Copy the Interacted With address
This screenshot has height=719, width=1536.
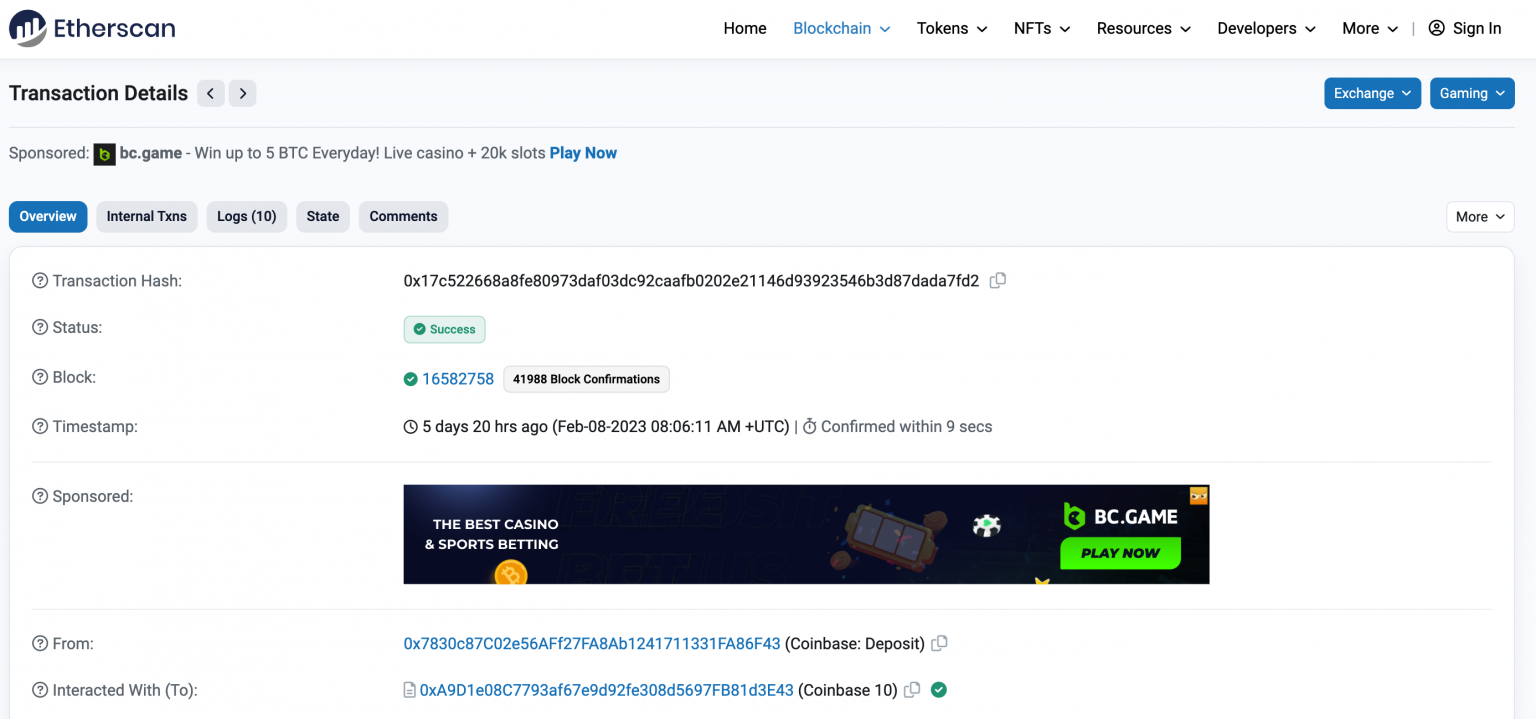tap(912, 690)
